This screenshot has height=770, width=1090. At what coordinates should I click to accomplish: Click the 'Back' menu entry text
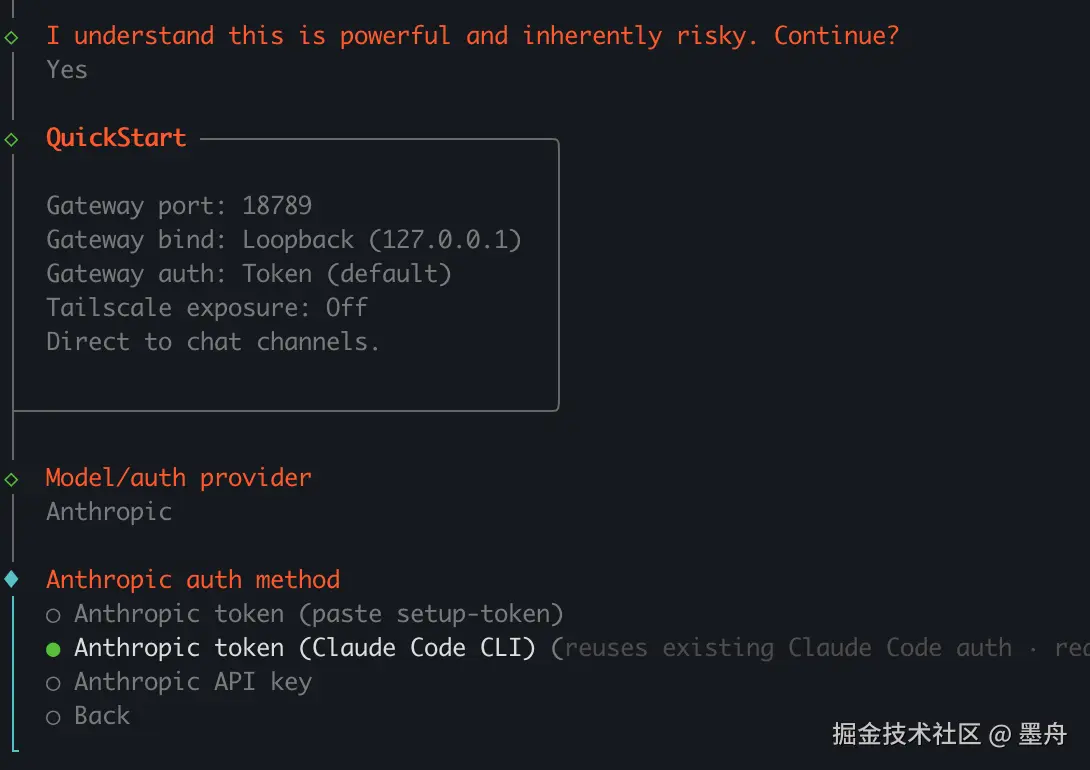tap(102, 715)
